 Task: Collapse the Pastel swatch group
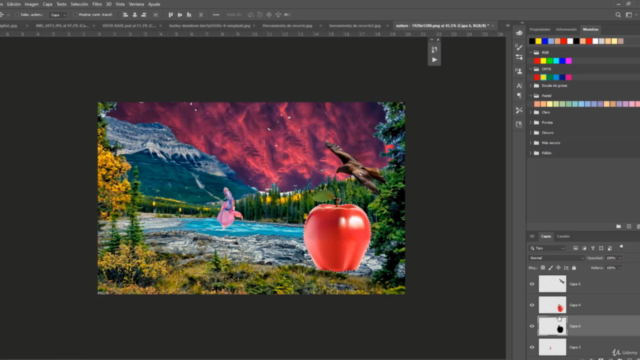(531, 96)
